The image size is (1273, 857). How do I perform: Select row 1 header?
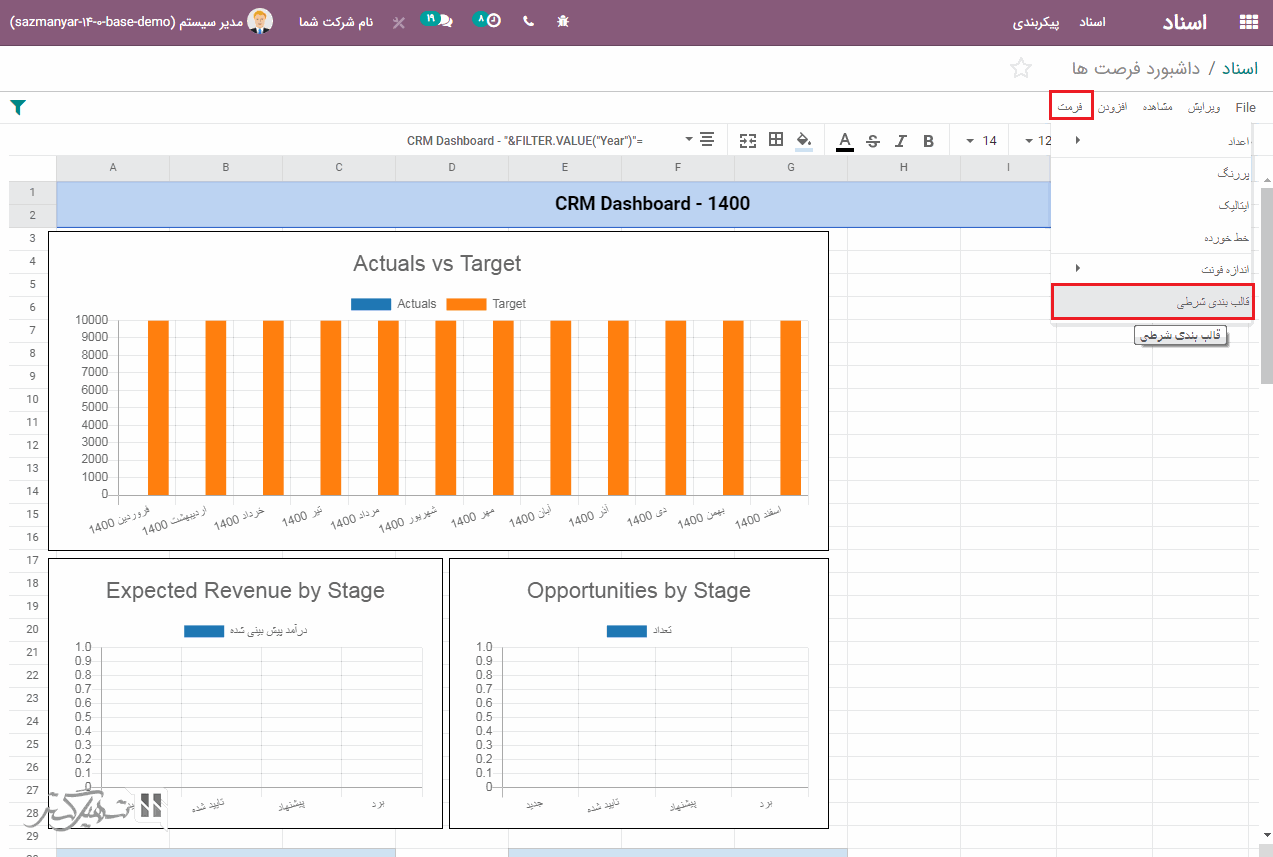click(33, 192)
